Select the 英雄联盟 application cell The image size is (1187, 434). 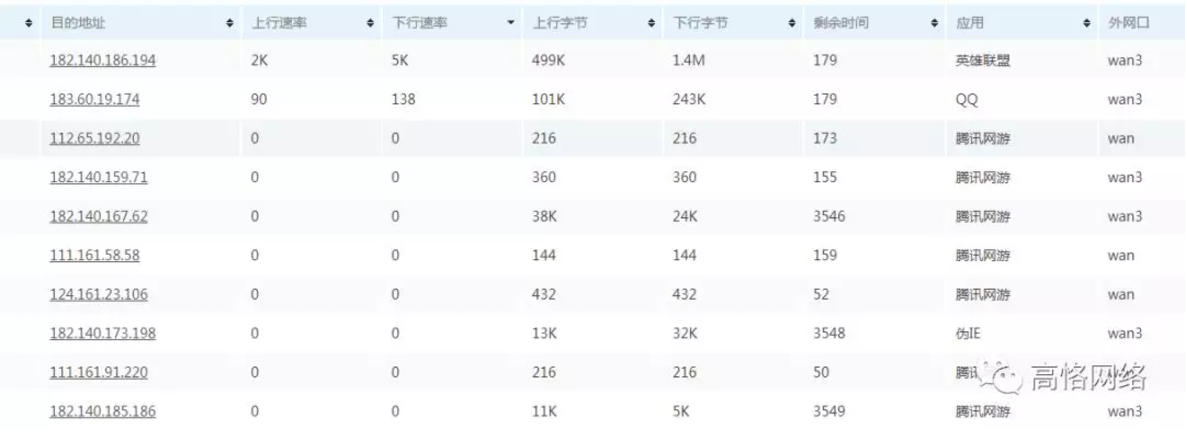click(983, 61)
